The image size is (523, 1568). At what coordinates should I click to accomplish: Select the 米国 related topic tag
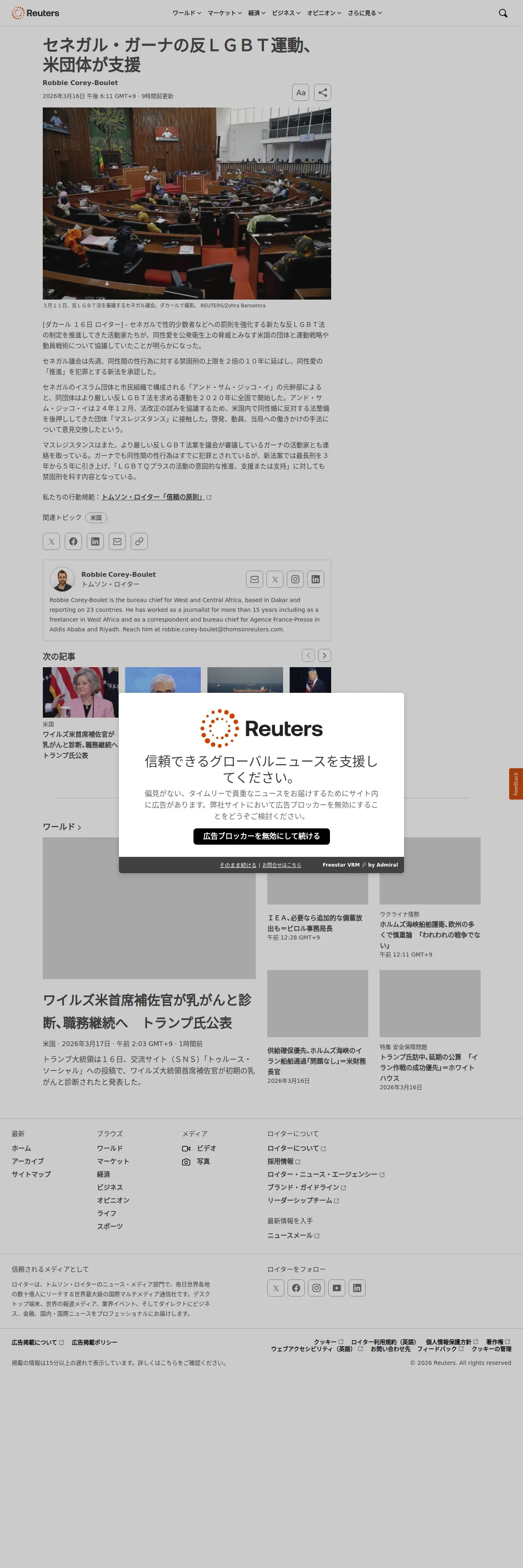pyautogui.click(x=96, y=517)
